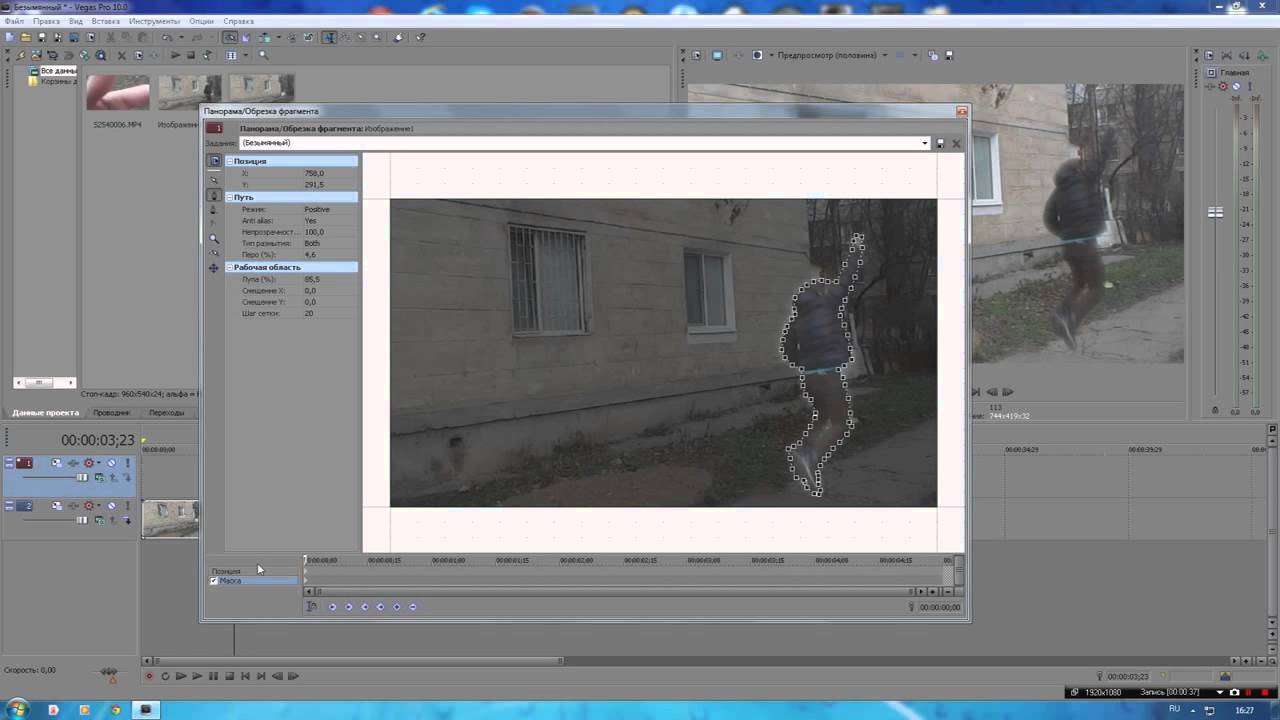Click the Open project folder icon
Viewport: 1280px width, 720px height.
(26, 38)
